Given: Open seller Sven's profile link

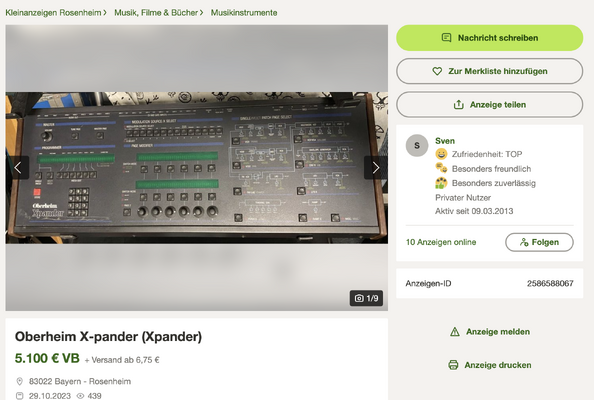Looking at the screenshot, I should tap(445, 141).
